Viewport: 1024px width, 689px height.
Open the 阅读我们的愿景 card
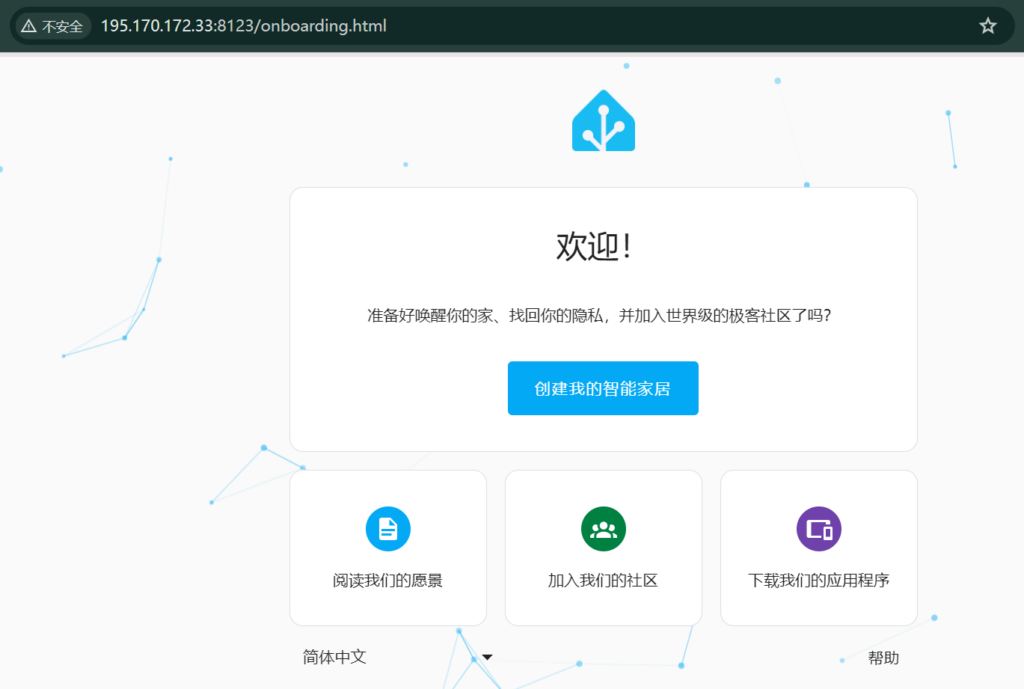pos(388,548)
